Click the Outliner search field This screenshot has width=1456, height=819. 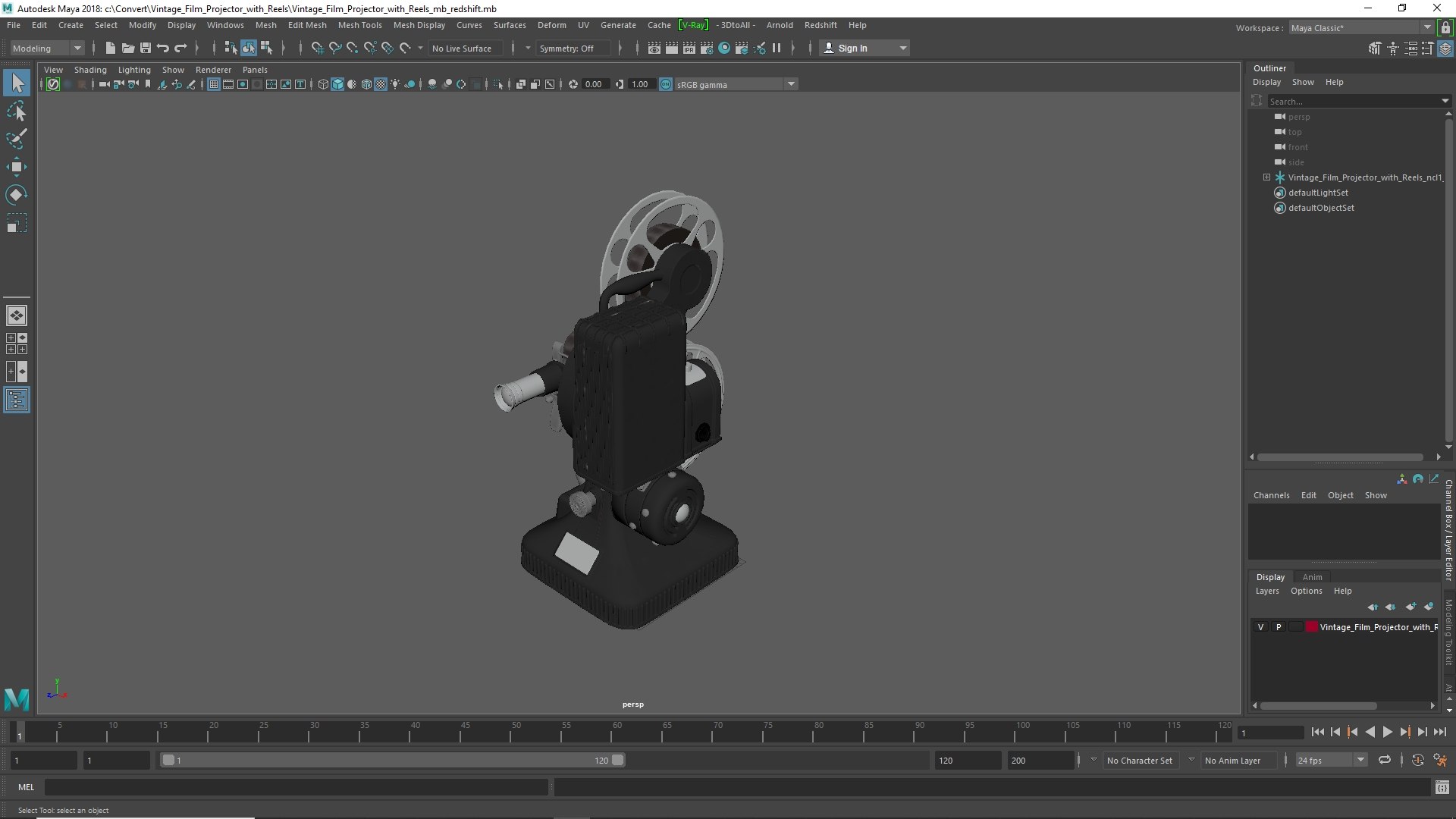point(1354,101)
